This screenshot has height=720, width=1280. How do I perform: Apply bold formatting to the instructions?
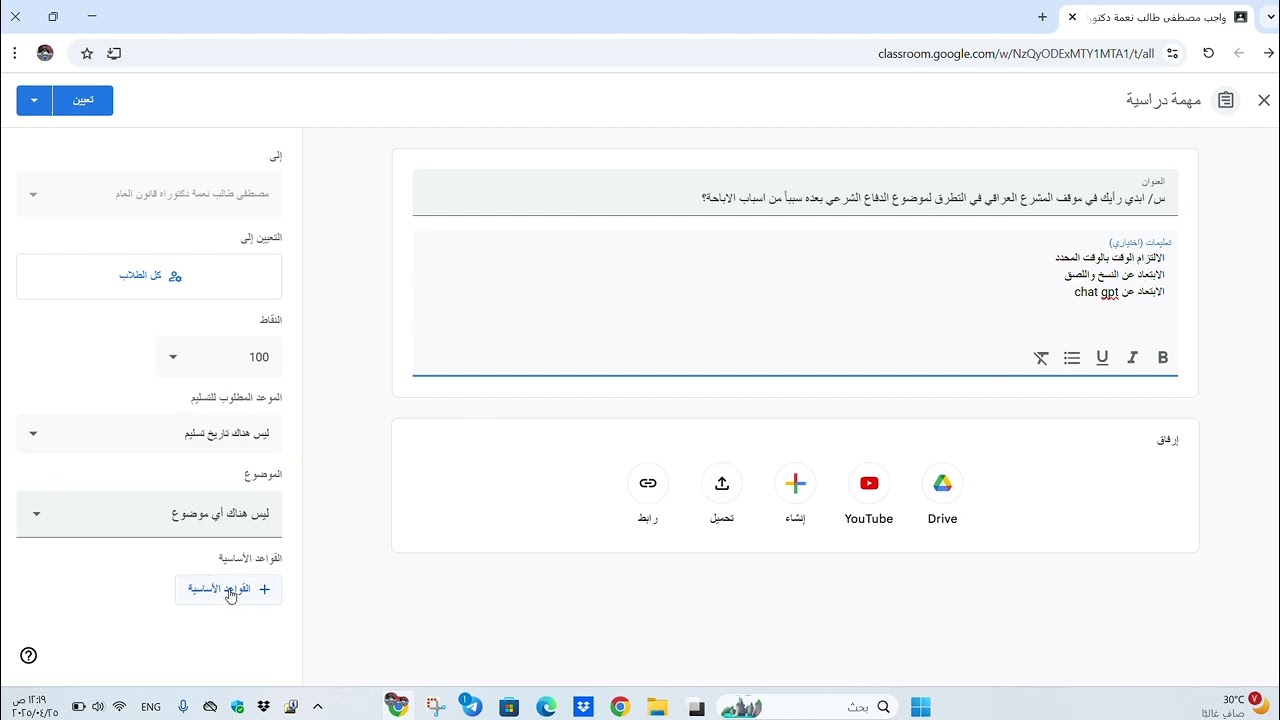click(x=1163, y=358)
